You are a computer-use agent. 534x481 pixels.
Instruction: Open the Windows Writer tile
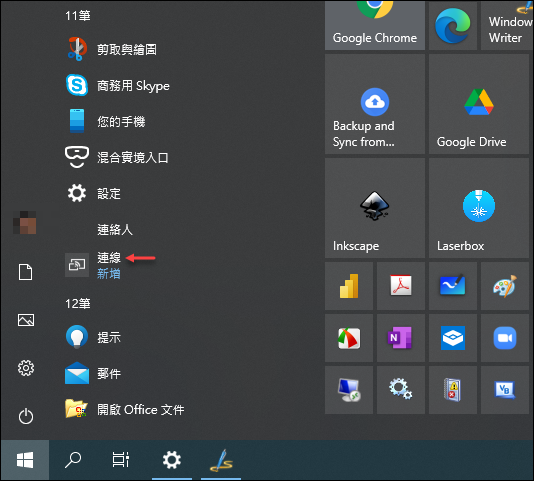click(507, 25)
